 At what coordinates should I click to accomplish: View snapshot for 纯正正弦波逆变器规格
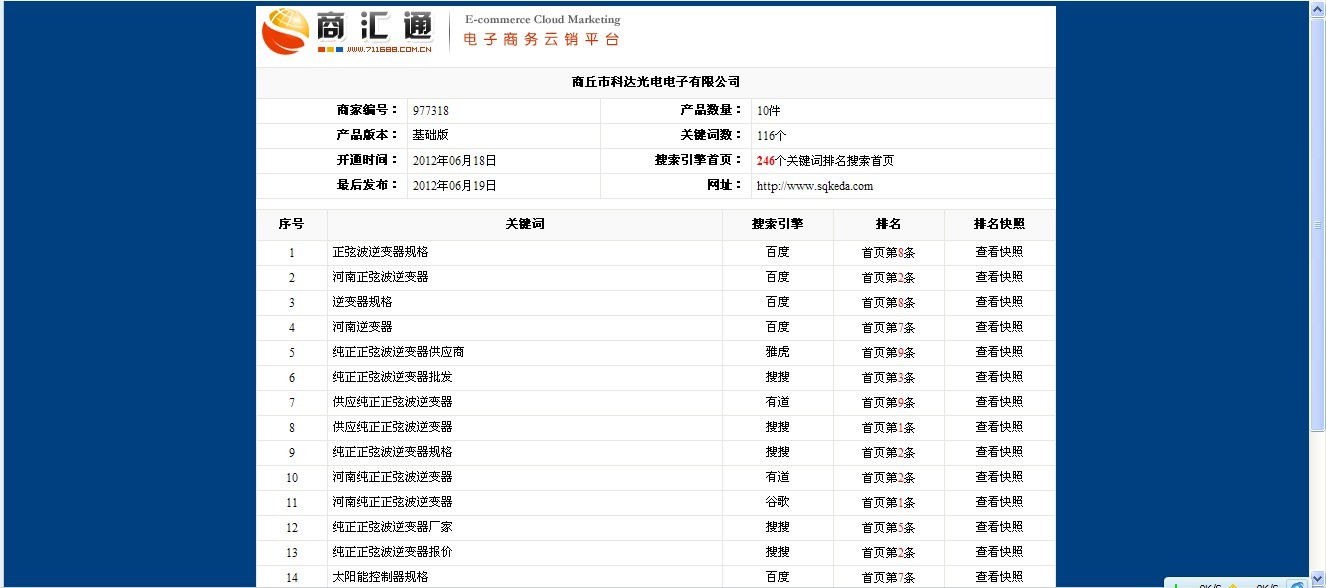click(x=999, y=452)
